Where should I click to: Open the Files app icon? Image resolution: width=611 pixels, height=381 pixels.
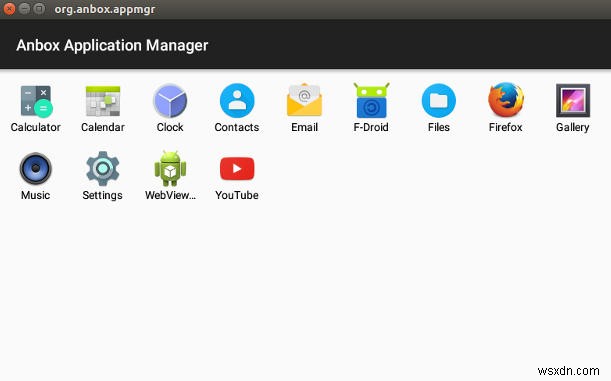(x=439, y=101)
